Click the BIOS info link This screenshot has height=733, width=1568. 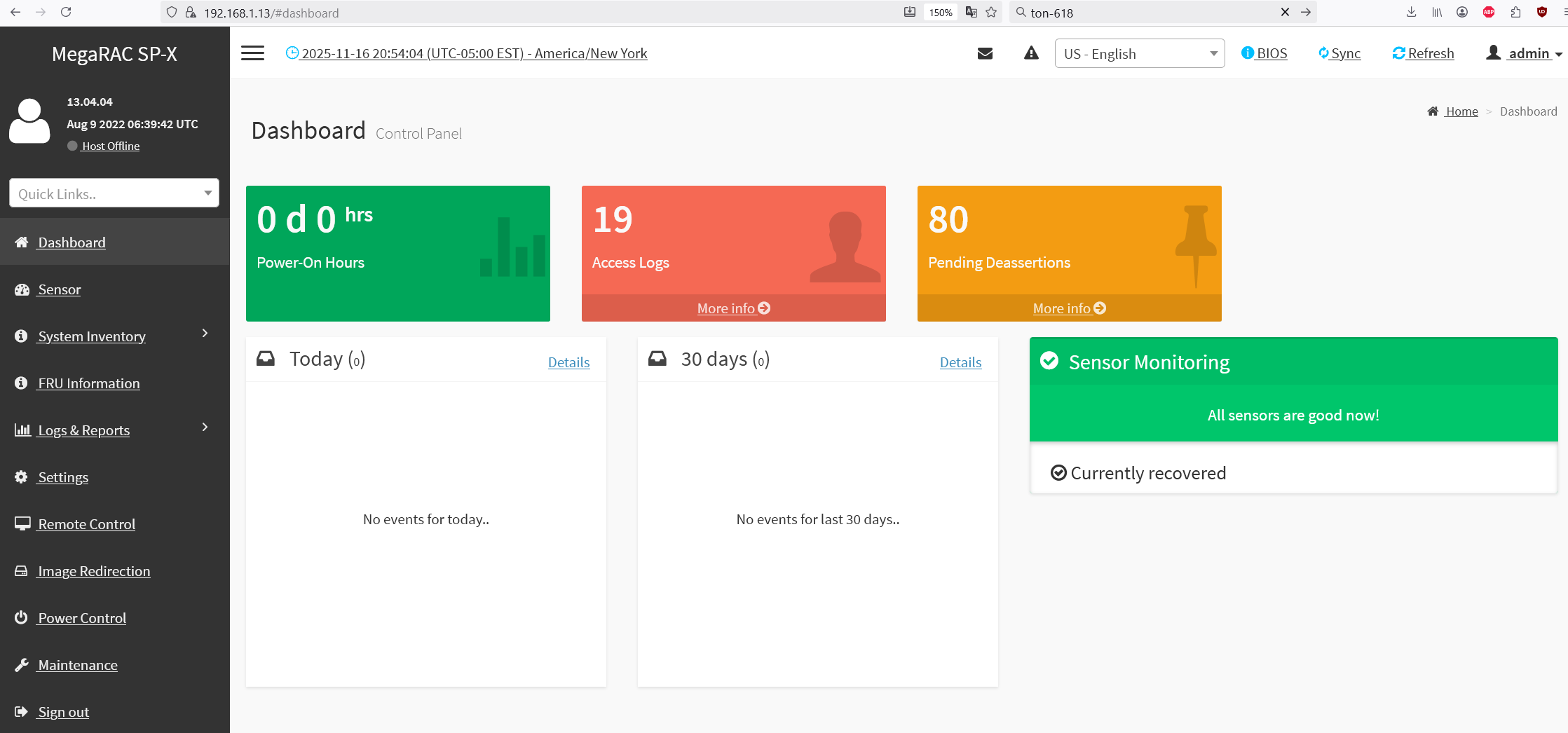pyautogui.click(x=1264, y=53)
